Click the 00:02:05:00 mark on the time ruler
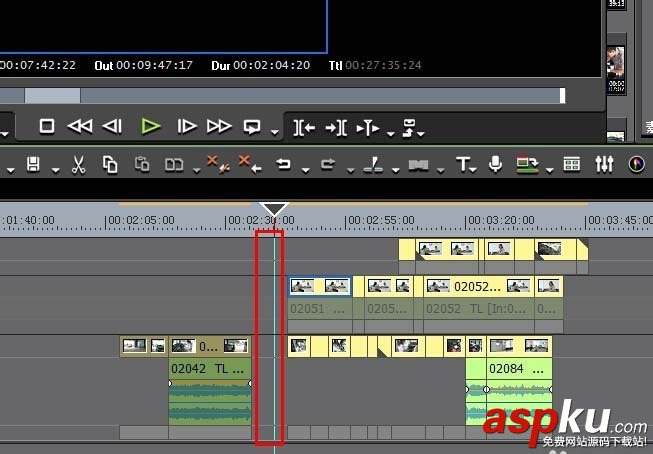The height and width of the screenshot is (454, 653). point(140,220)
